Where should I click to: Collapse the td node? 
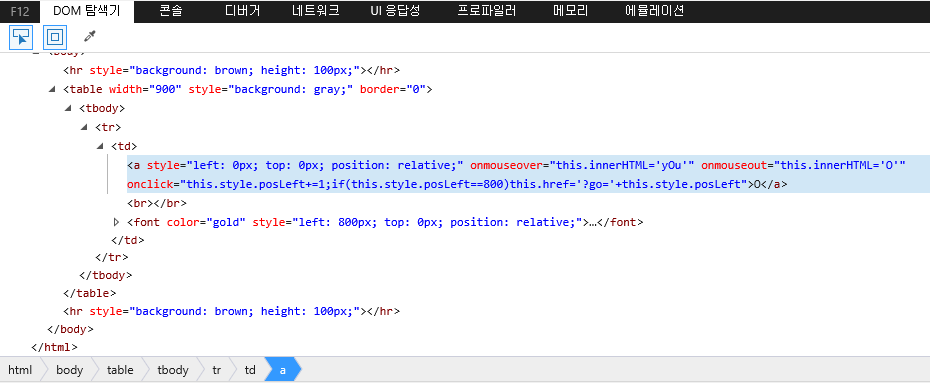pyautogui.click(x=100, y=146)
